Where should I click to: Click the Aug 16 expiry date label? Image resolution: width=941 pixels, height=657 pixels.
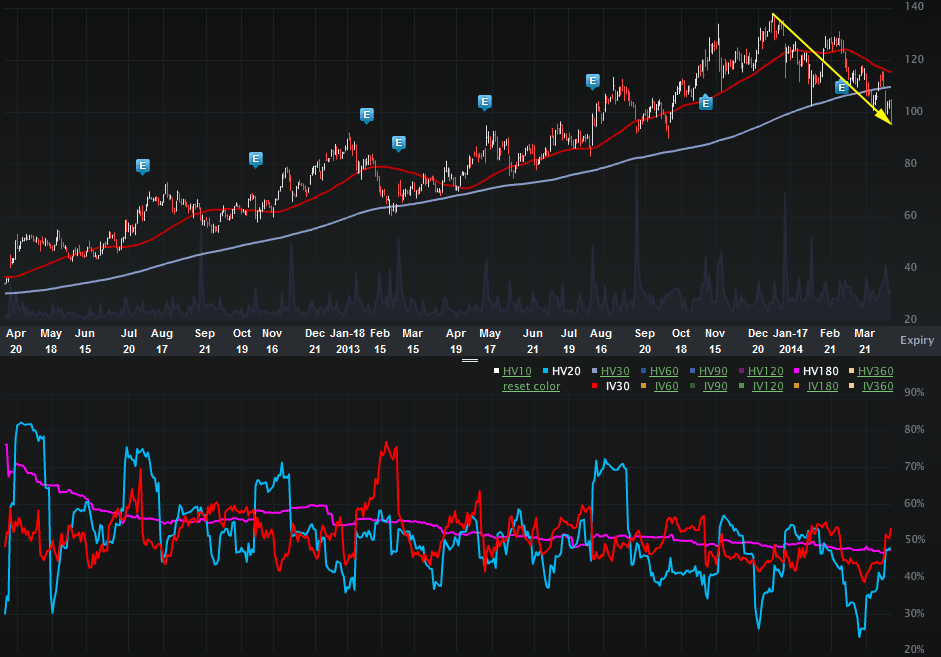601,341
